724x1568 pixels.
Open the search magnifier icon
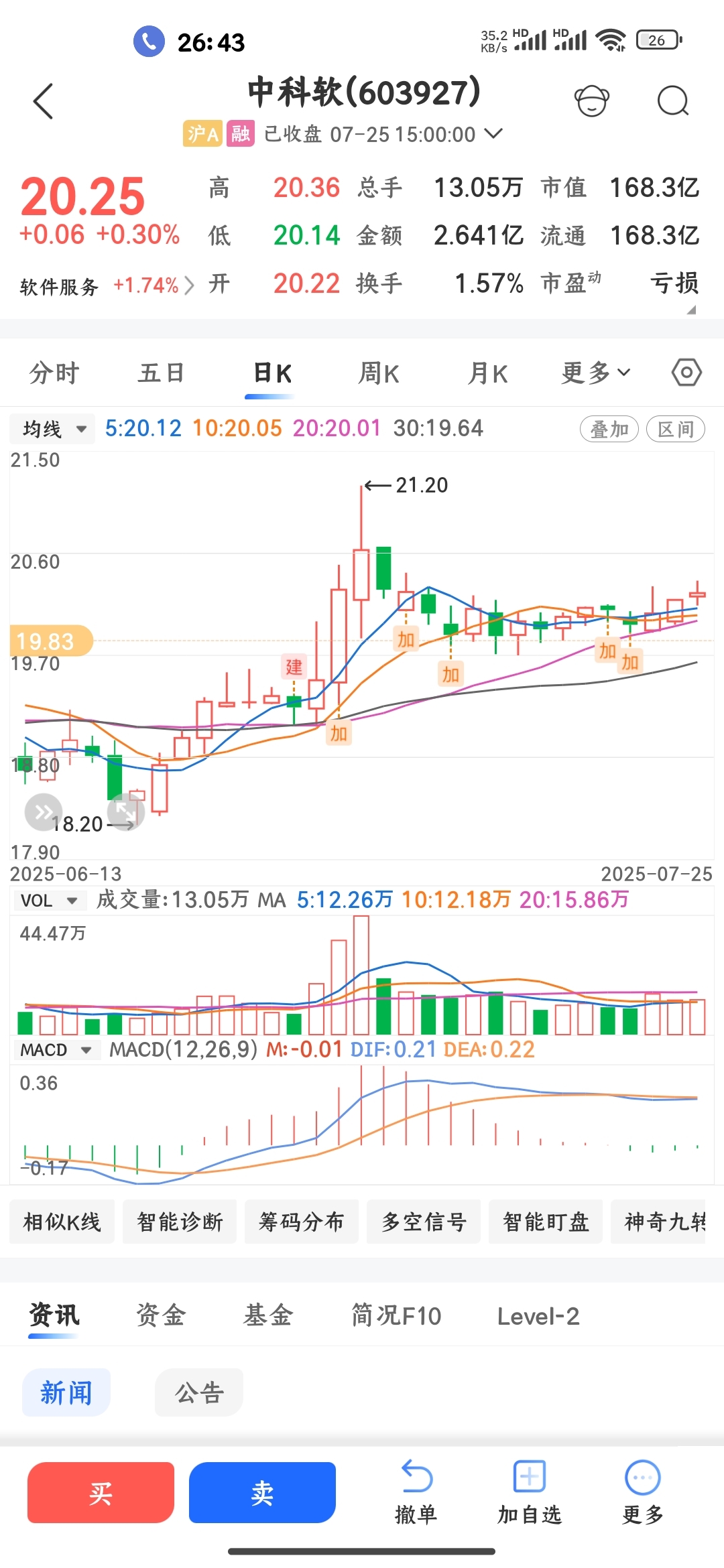click(673, 101)
